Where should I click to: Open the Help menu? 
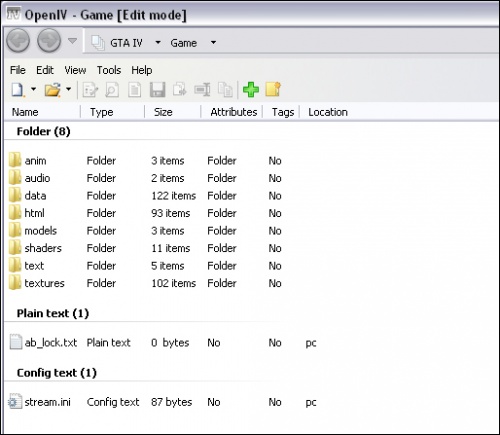coord(142,70)
